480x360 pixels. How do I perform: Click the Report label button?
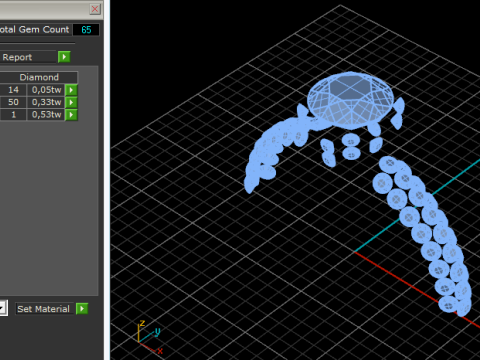(28, 57)
